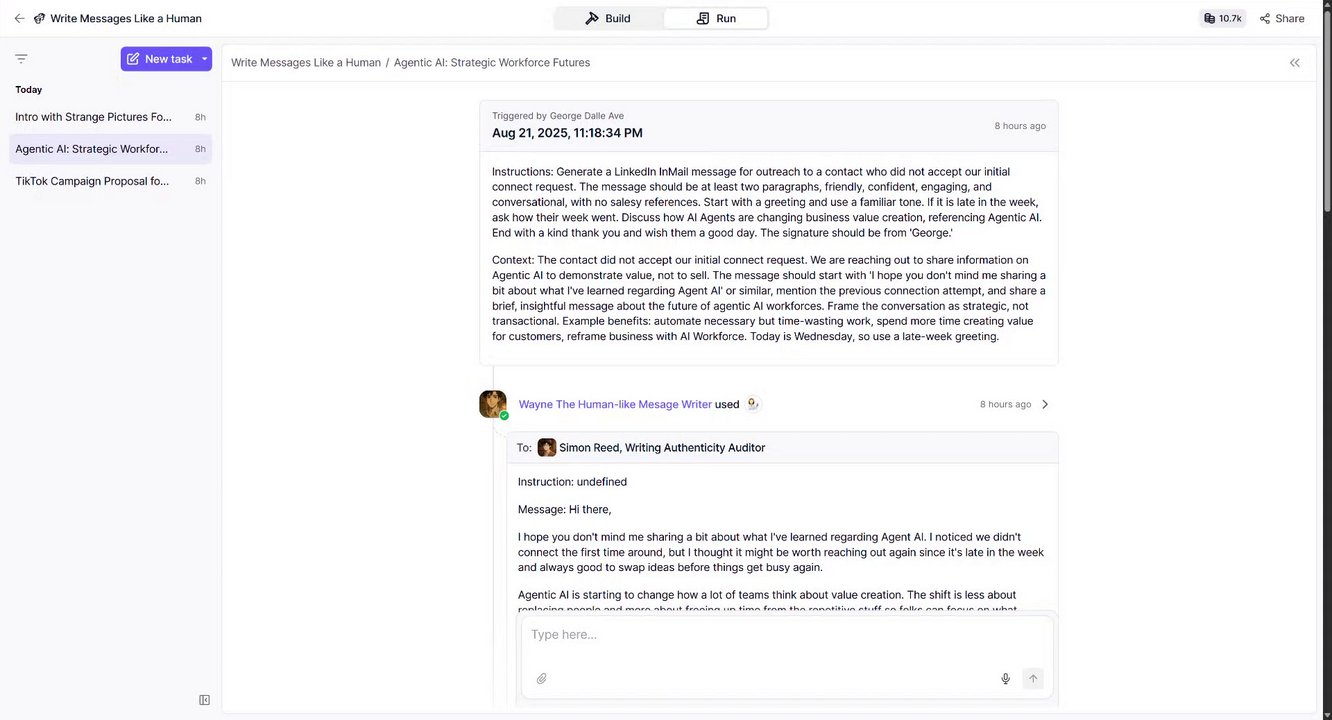Open Wayne The Human-like Mesage Writer link
This screenshot has height=720, width=1332.
pyautogui.click(x=615, y=404)
